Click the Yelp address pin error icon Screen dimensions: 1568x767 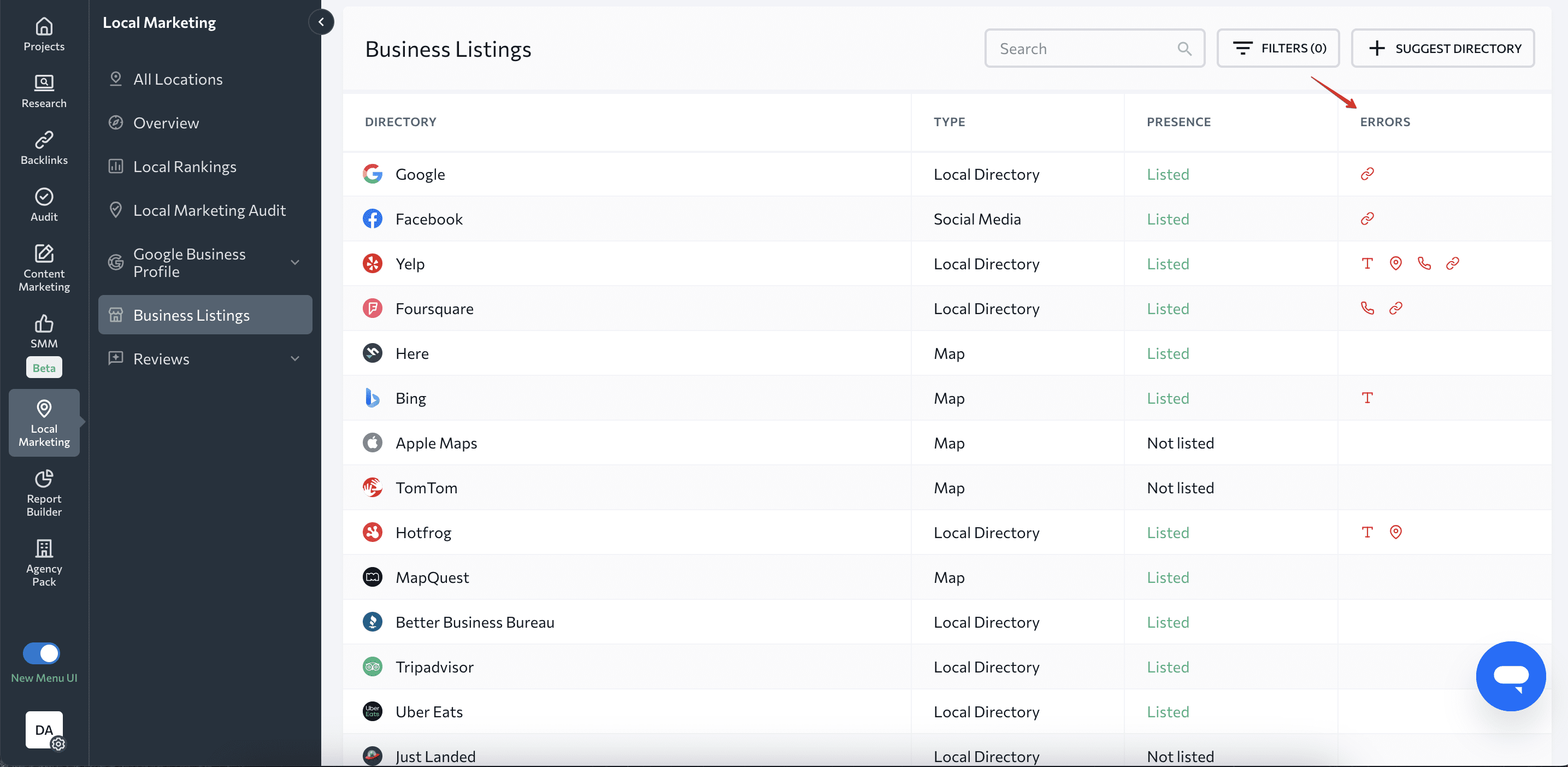pos(1396,263)
